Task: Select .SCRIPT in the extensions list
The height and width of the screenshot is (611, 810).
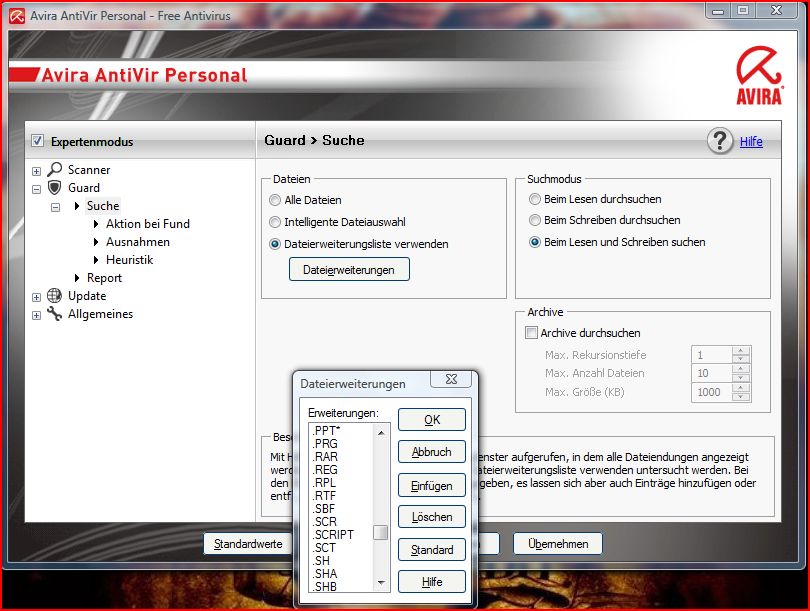Action: (333, 535)
